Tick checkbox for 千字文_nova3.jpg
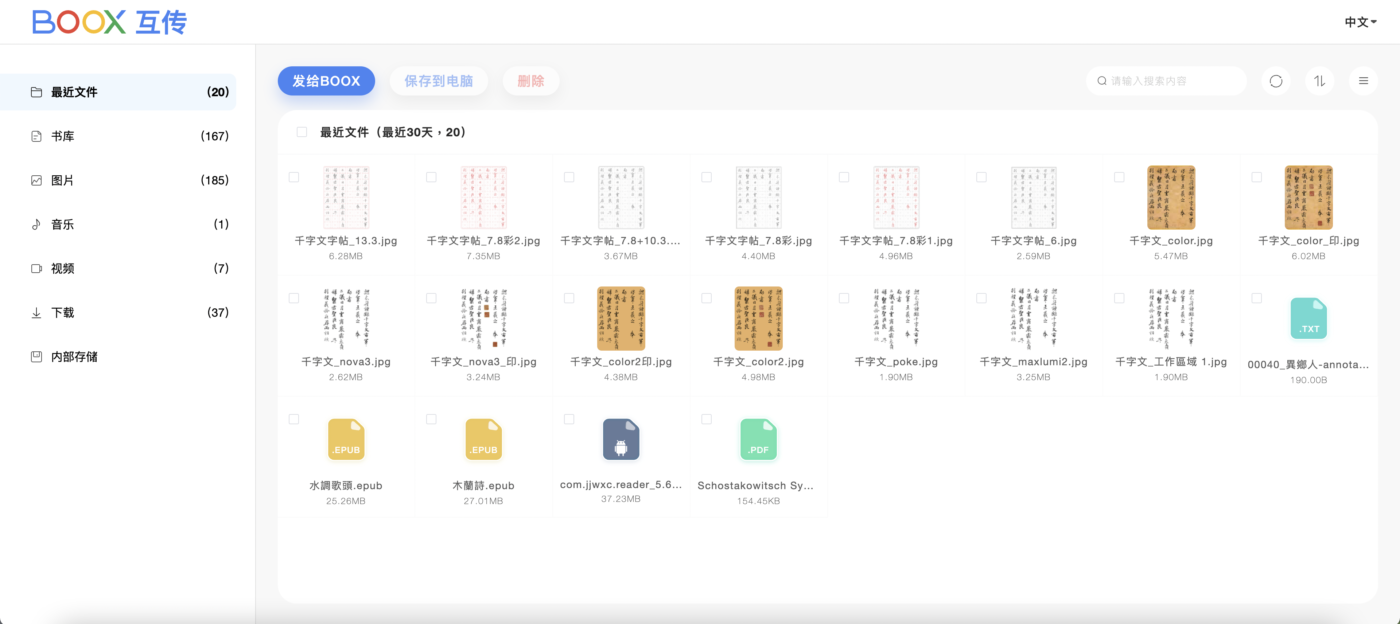Image resolution: width=1400 pixels, height=624 pixels. (x=294, y=298)
